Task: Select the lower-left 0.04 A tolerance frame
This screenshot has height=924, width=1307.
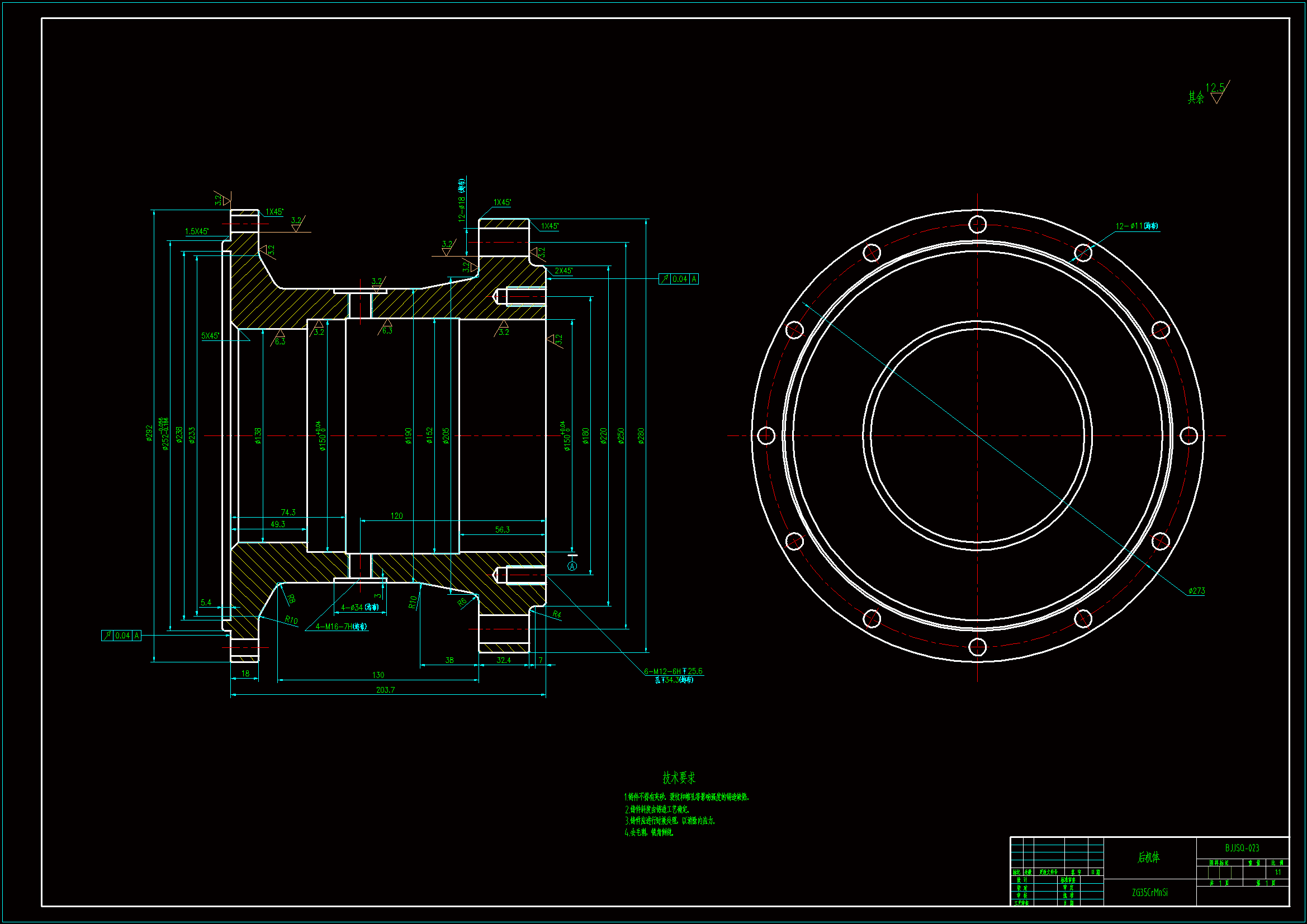Action: [121, 636]
